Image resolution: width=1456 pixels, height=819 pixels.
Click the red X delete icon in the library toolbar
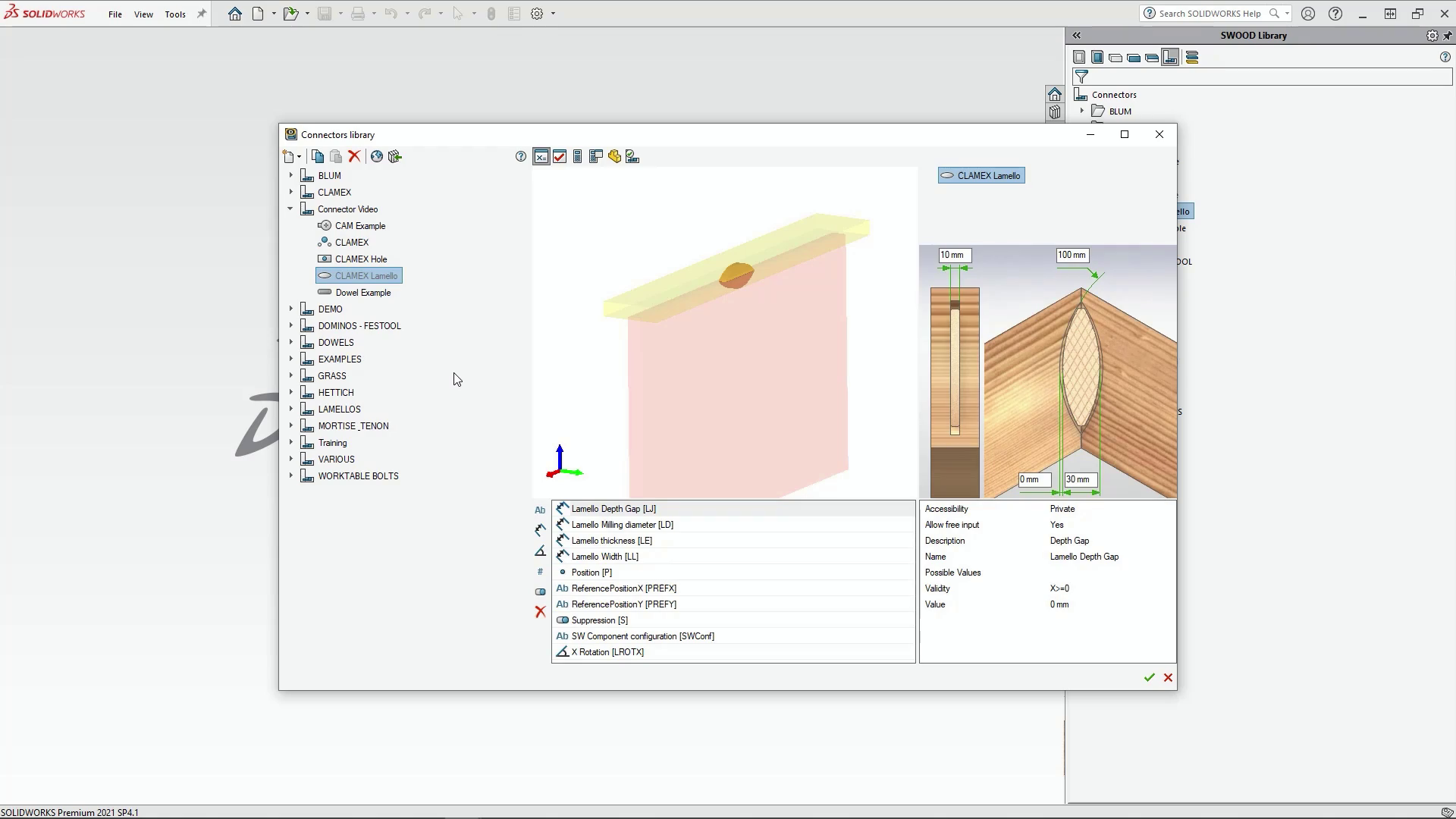pyautogui.click(x=354, y=156)
